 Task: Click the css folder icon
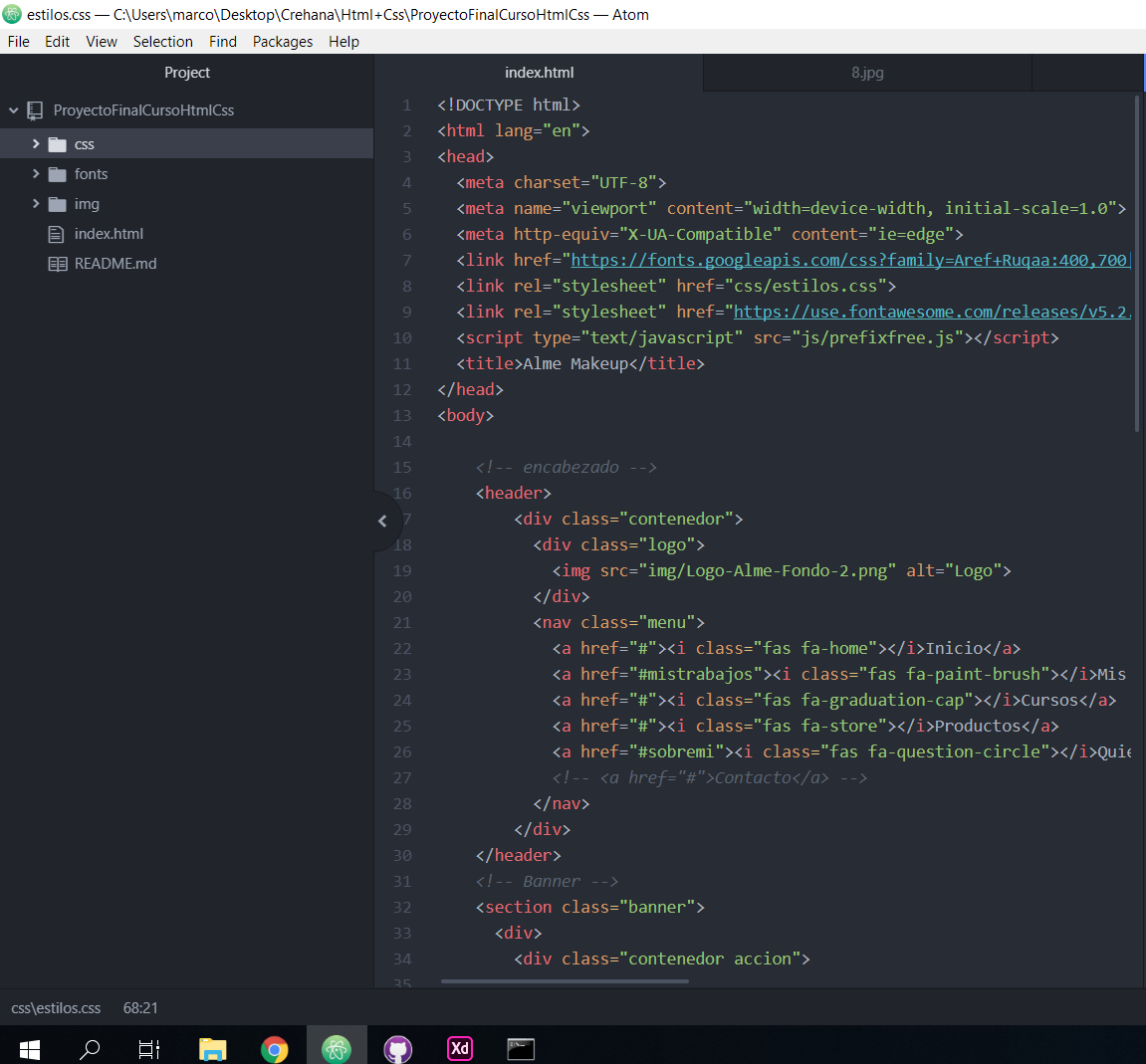tap(57, 144)
